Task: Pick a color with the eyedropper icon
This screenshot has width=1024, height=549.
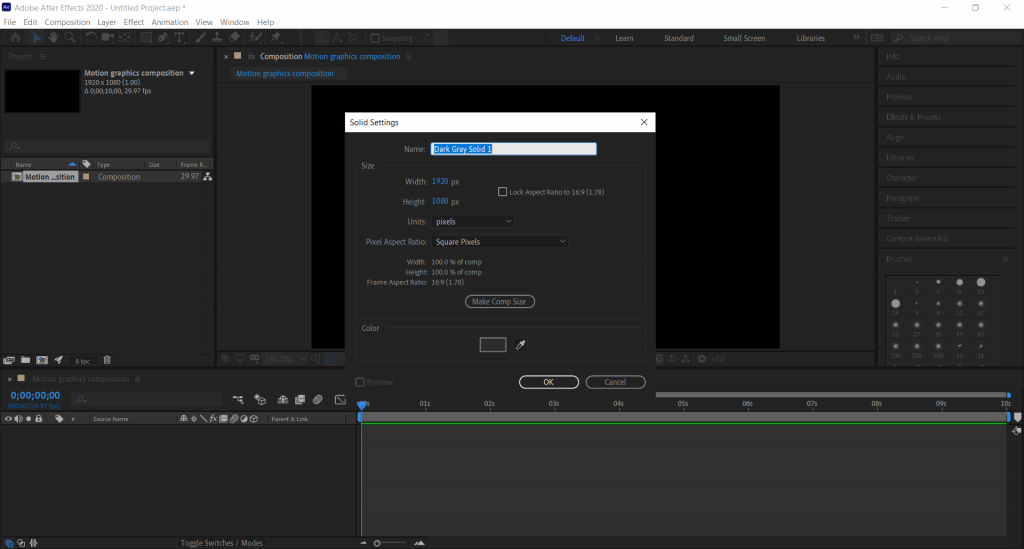Action: [520, 344]
